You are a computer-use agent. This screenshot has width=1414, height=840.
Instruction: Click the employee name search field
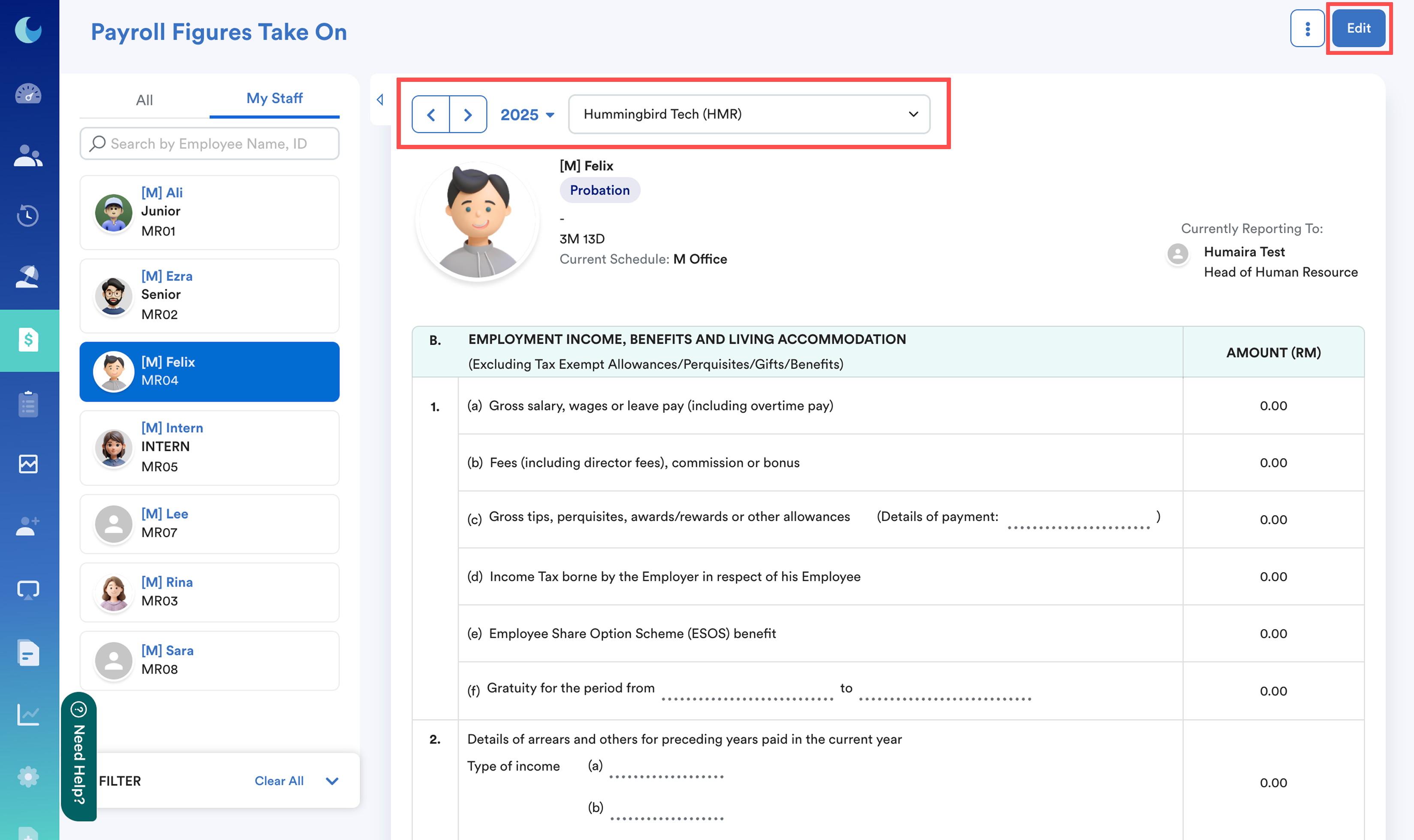(210, 144)
